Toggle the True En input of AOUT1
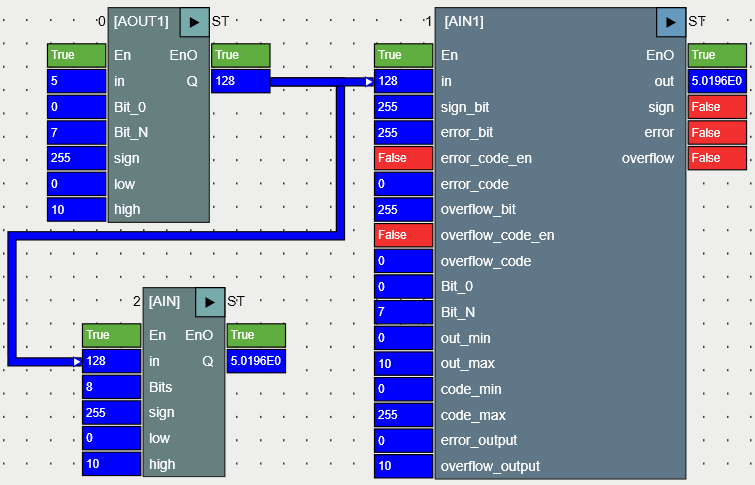This screenshot has width=755, height=485. [x=76, y=55]
